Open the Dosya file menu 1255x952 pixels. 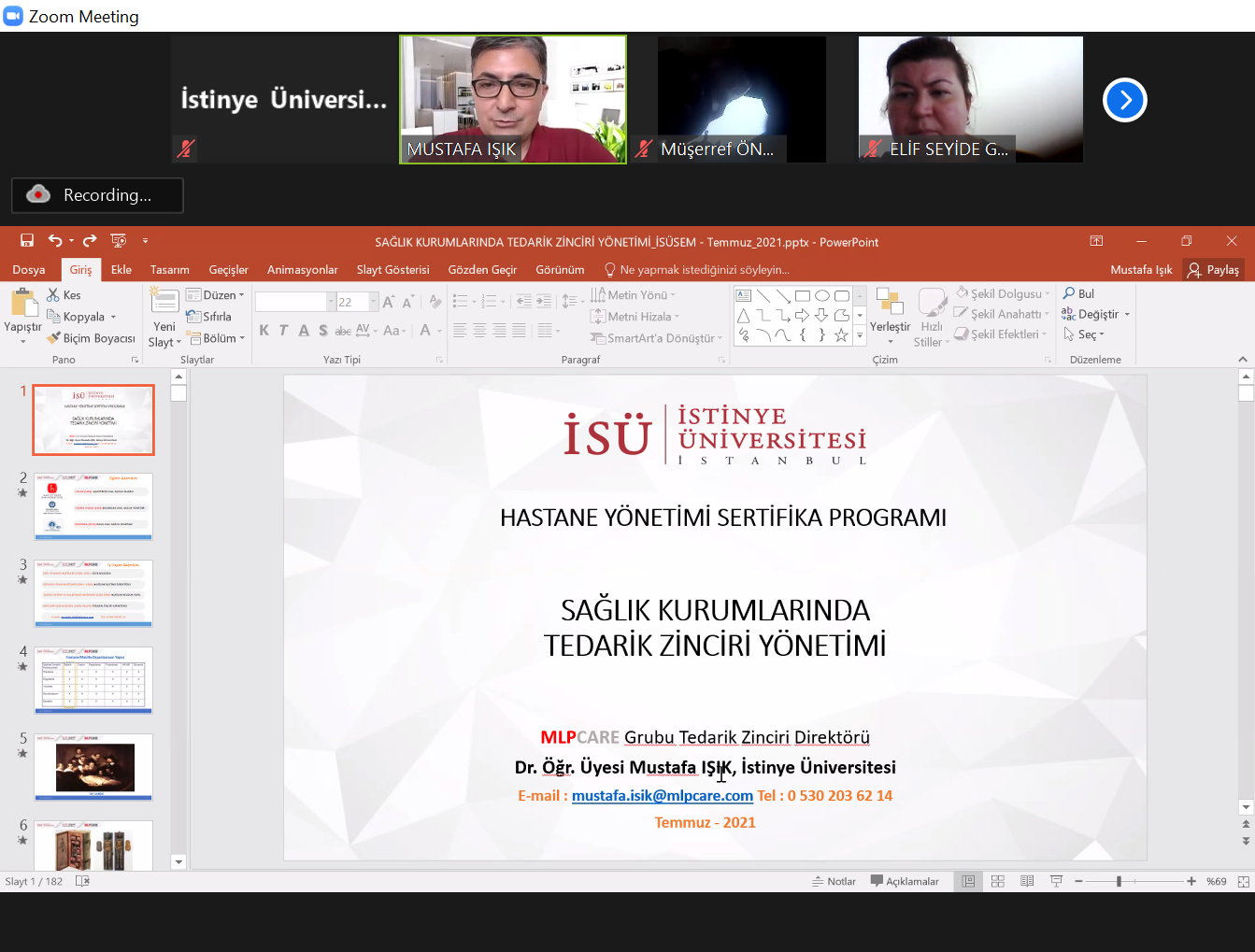click(x=29, y=270)
